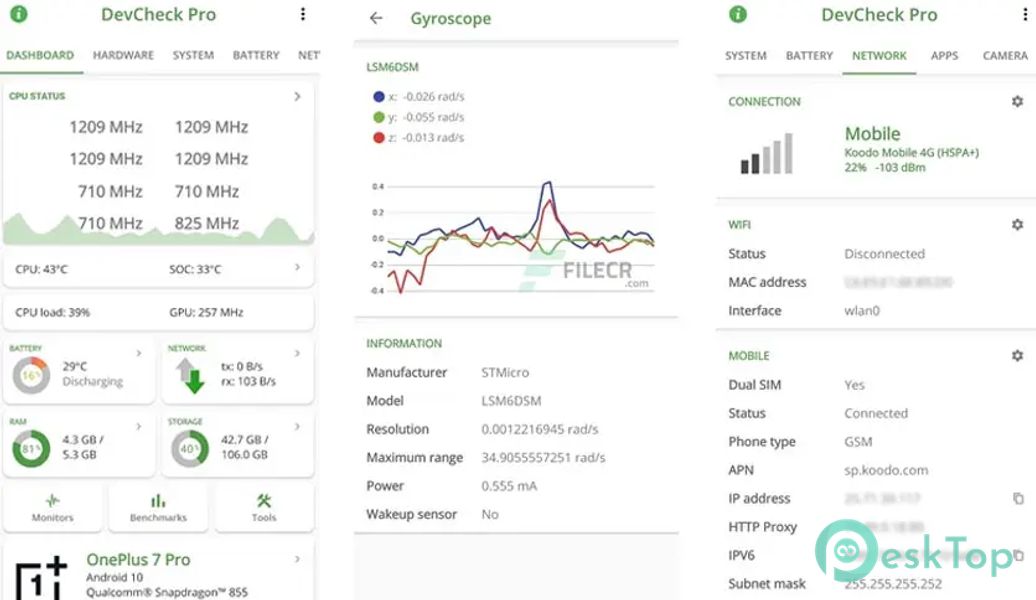This screenshot has width=1036, height=600.
Task: Expand the Storage card chevron
Action: point(297,427)
